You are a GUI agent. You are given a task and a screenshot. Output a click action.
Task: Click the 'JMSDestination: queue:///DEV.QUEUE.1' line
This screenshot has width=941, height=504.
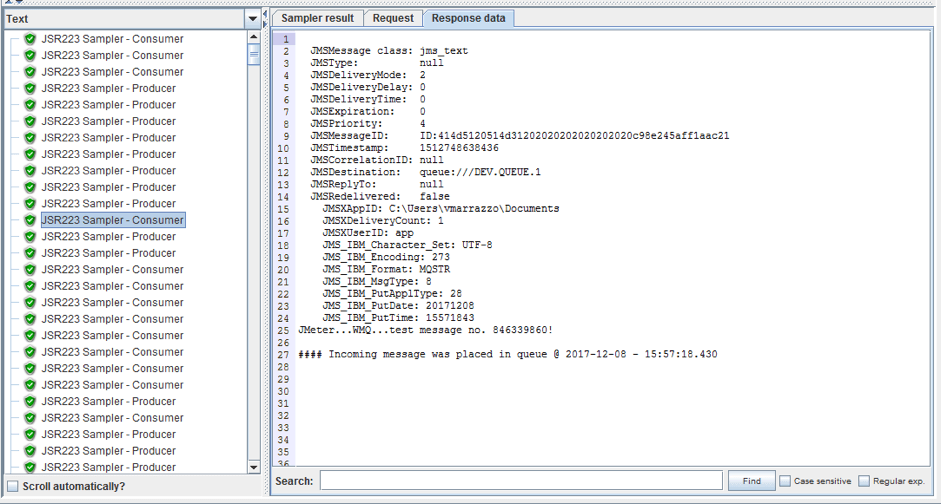[425, 172]
